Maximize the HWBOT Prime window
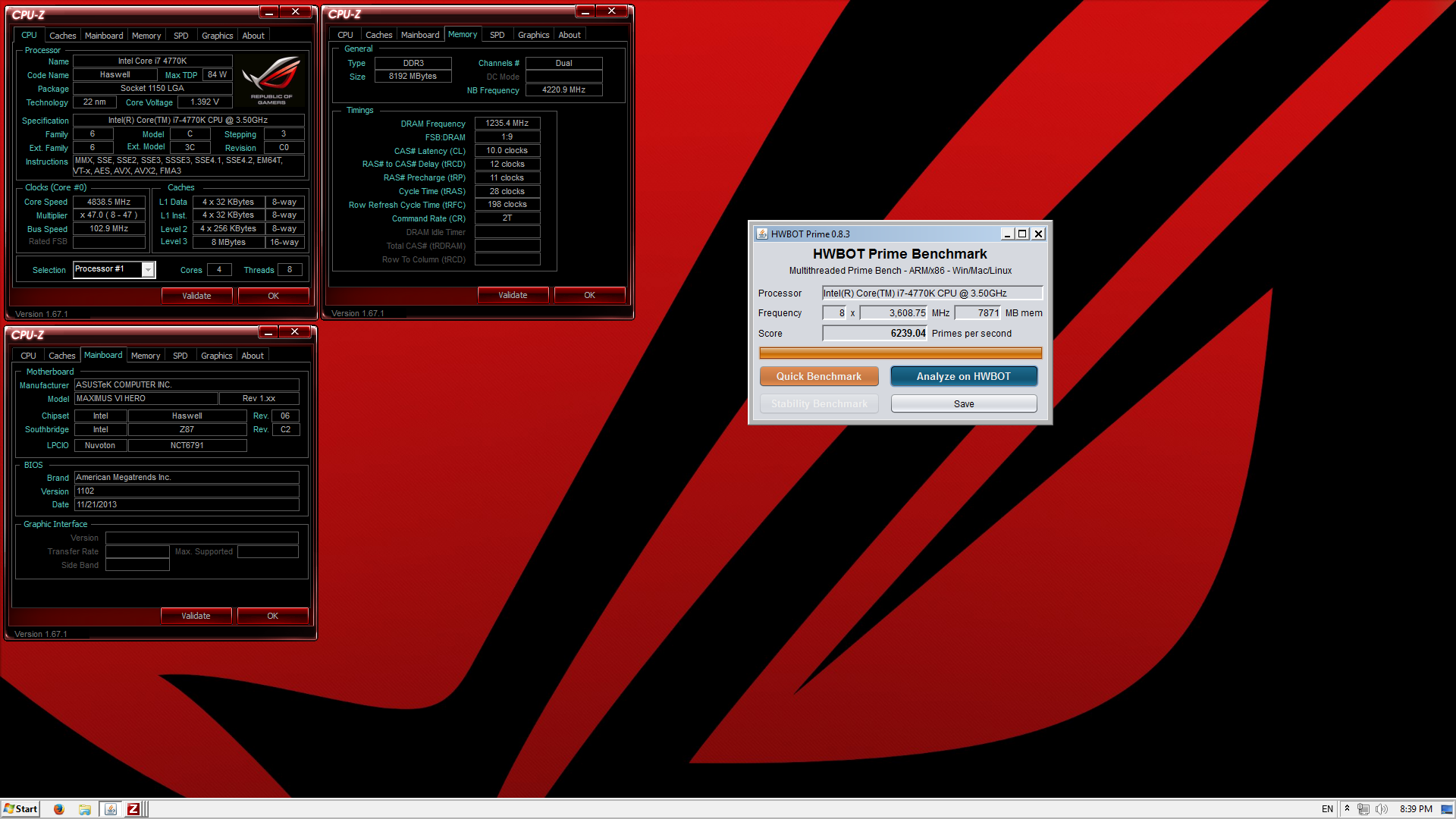Image resolution: width=1456 pixels, height=819 pixels. pyautogui.click(x=1022, y=234)
